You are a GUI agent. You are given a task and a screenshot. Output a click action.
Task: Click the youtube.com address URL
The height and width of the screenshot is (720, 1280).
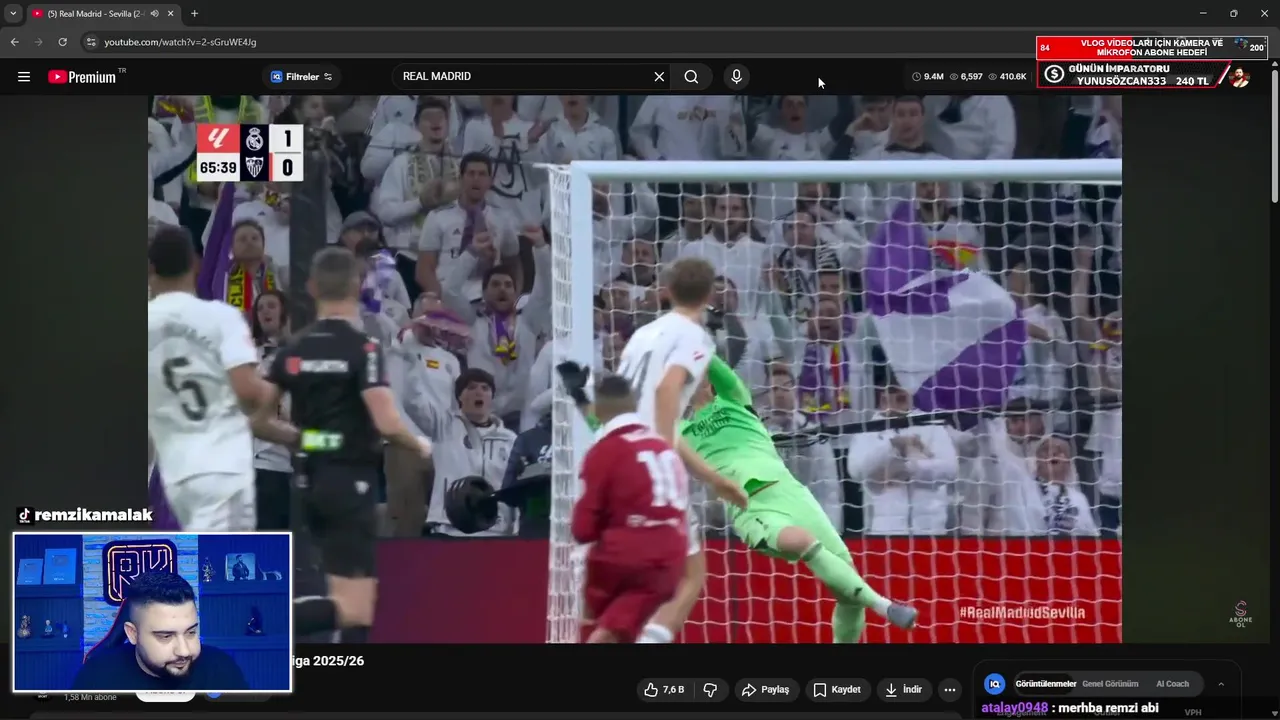[x=180, y=42]
